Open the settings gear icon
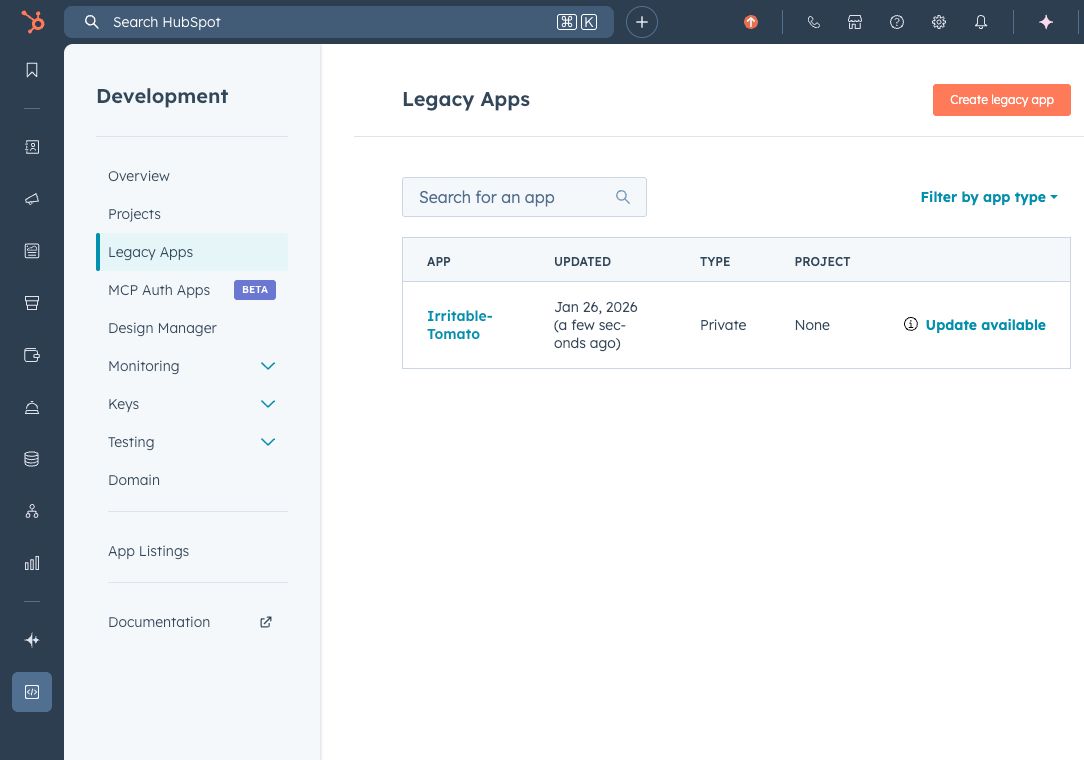 939,22
